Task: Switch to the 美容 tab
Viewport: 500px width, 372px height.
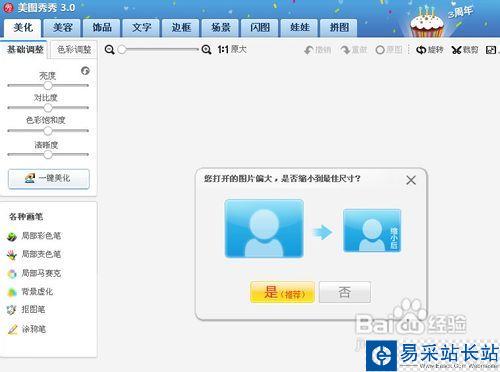Action: [62, 28]
